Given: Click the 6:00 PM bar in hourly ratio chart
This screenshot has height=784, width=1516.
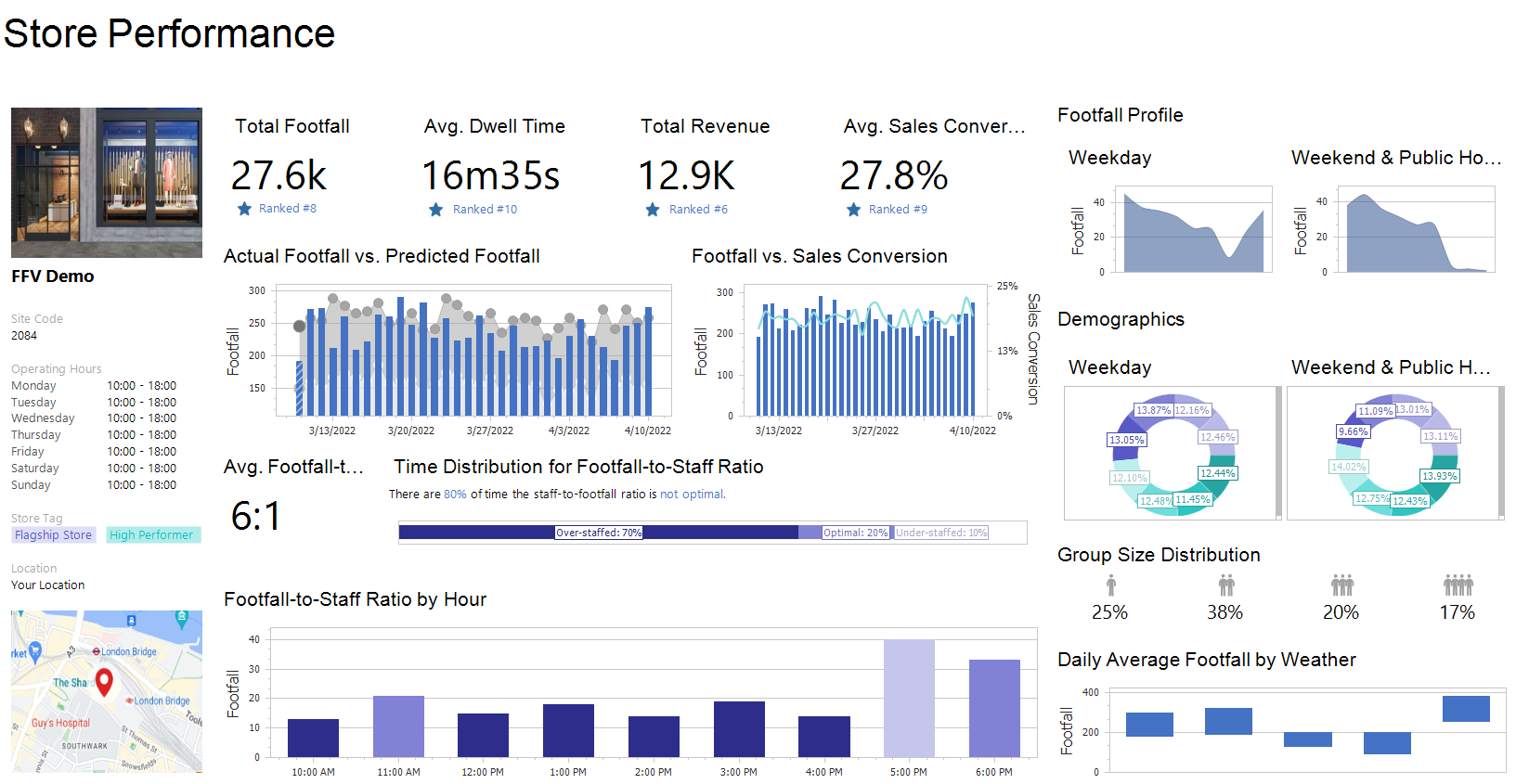Looking at the screenshot, I should [x=994, y=709].
